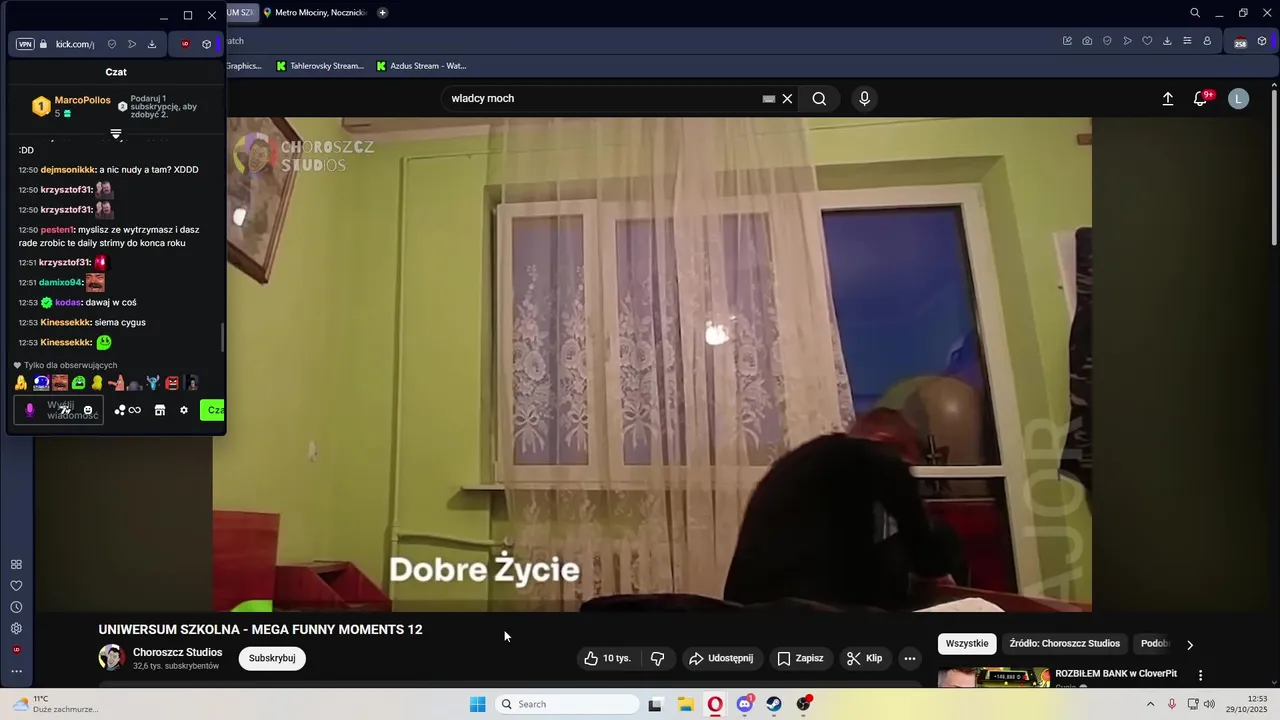Open Kick chat settings gear
The image size is (1280, 720).
184,410
